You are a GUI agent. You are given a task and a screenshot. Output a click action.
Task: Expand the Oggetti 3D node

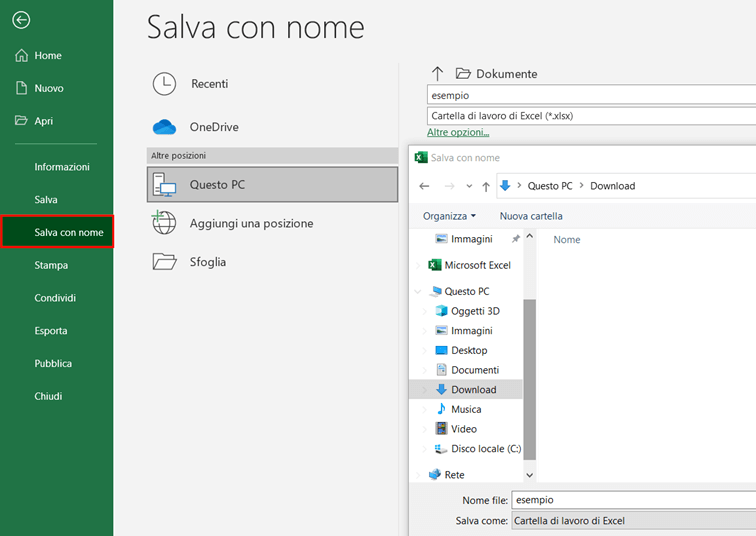(x=425, y=311)
